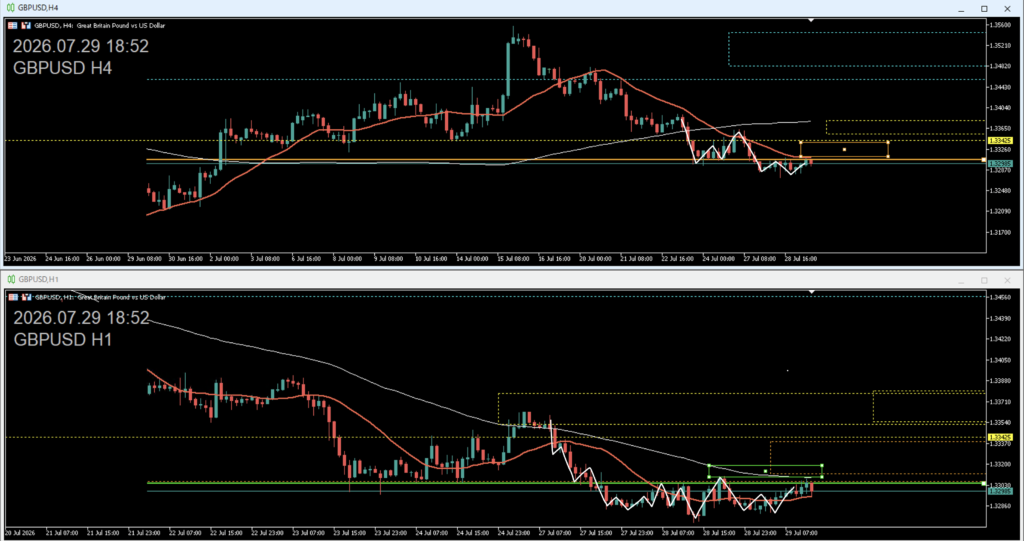Click the teal 1.32985 price label on the H1 chart

point(1000,491)
